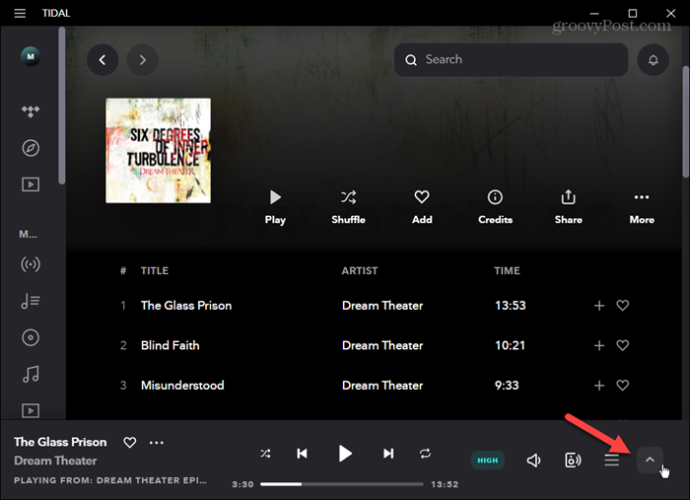Toggle shuffle in the player bar
This screenshot has height=500, width=690.
[x=265, y=453]
